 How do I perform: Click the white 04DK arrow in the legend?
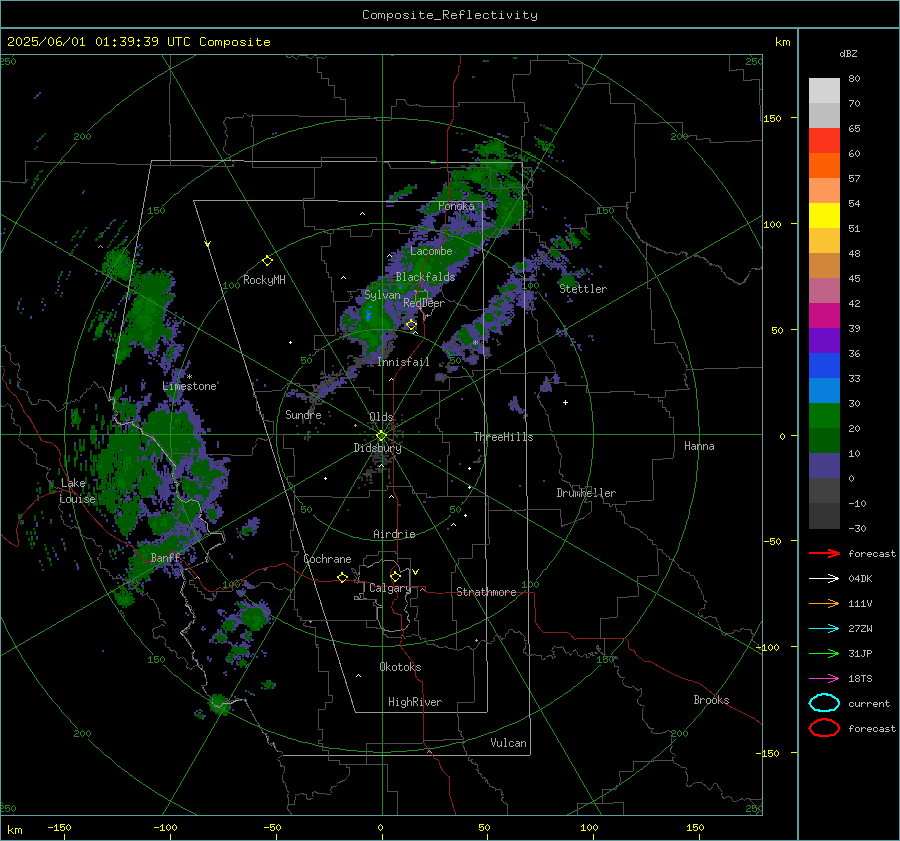(824, 578)
